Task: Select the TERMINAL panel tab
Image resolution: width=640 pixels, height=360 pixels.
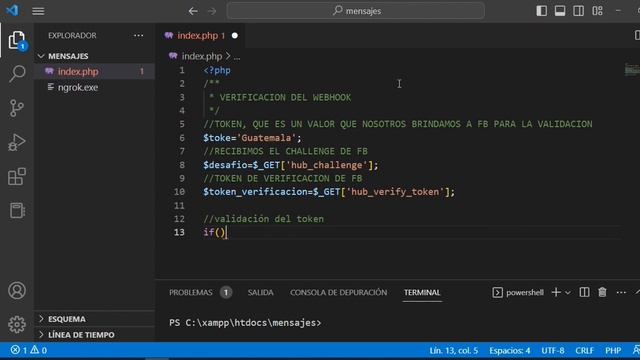Action: click(422, 292)
